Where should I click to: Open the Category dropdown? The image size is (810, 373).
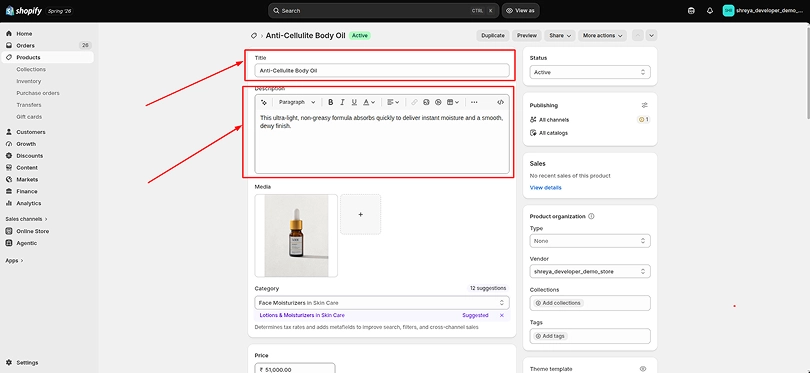(382, 303)
